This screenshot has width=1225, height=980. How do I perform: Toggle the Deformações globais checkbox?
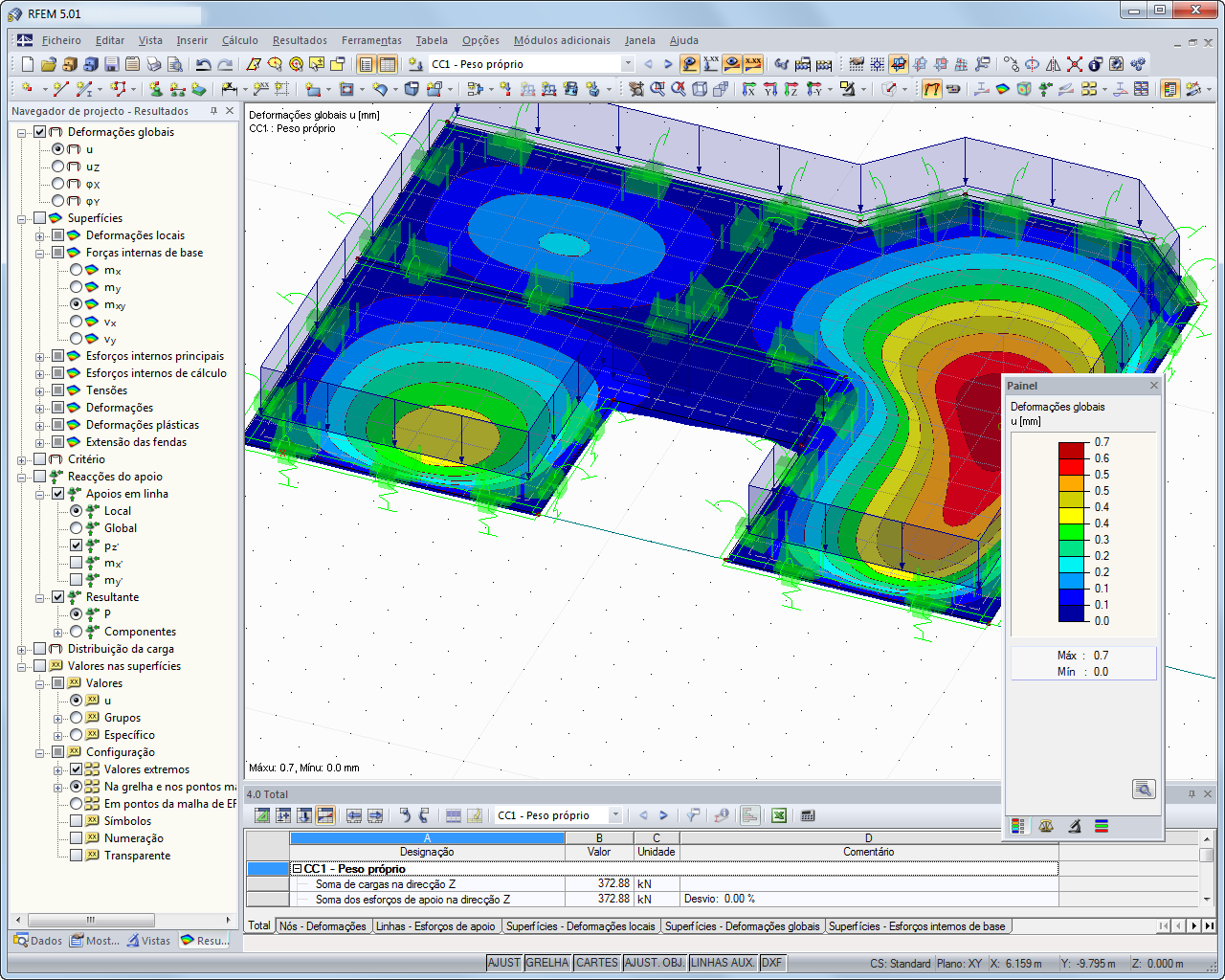[x=40, y=132]
